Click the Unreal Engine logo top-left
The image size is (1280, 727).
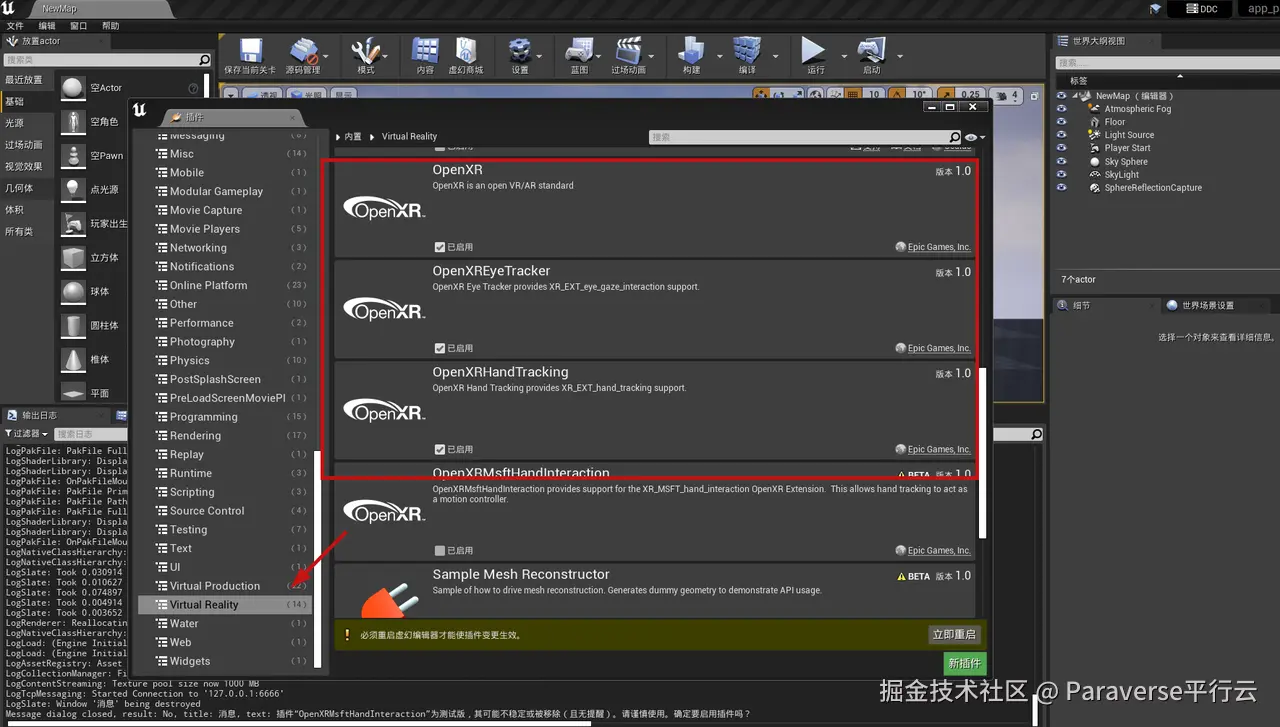(10, 8)
